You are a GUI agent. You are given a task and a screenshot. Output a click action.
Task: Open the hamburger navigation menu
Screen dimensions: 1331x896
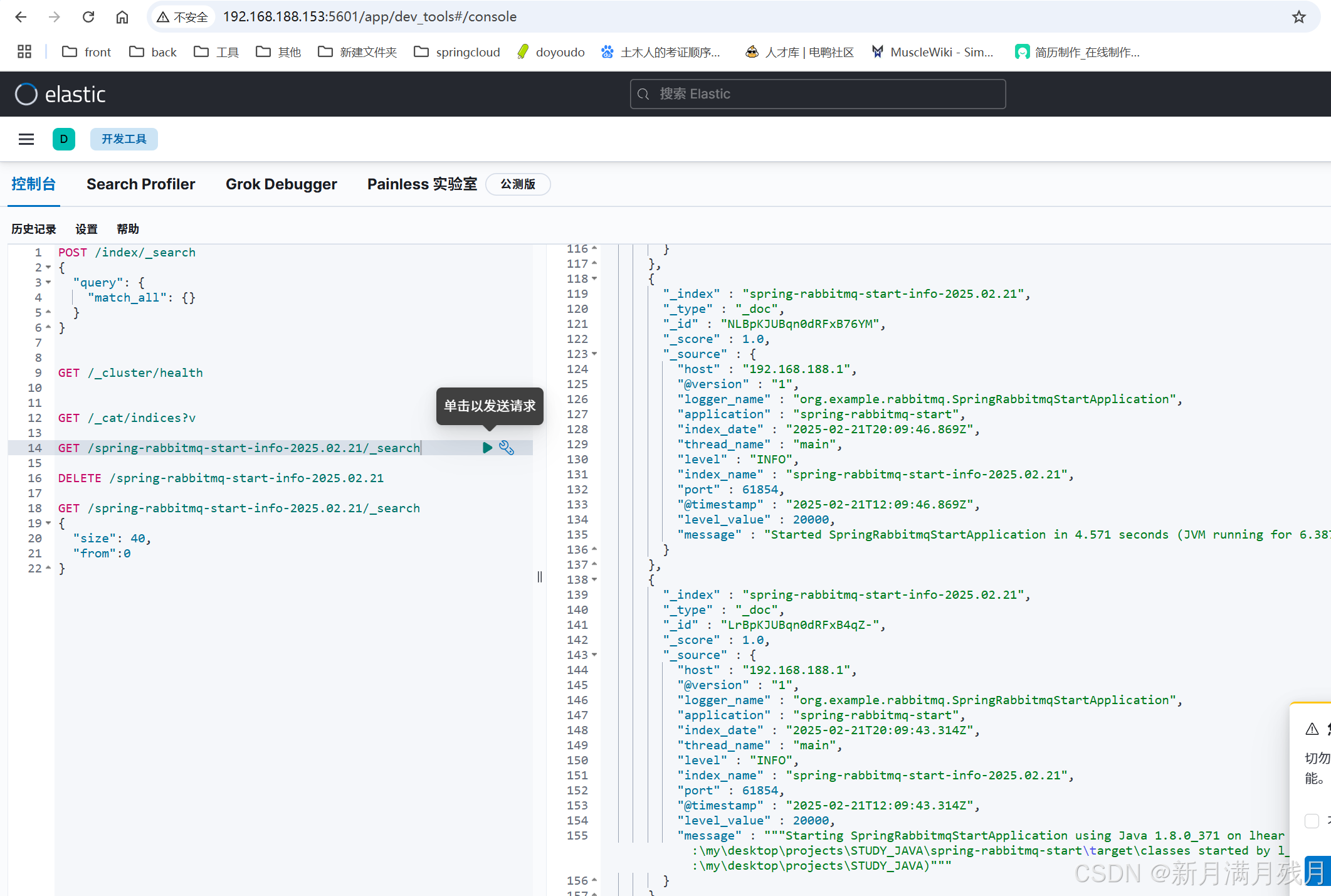[x=26, y=139]
